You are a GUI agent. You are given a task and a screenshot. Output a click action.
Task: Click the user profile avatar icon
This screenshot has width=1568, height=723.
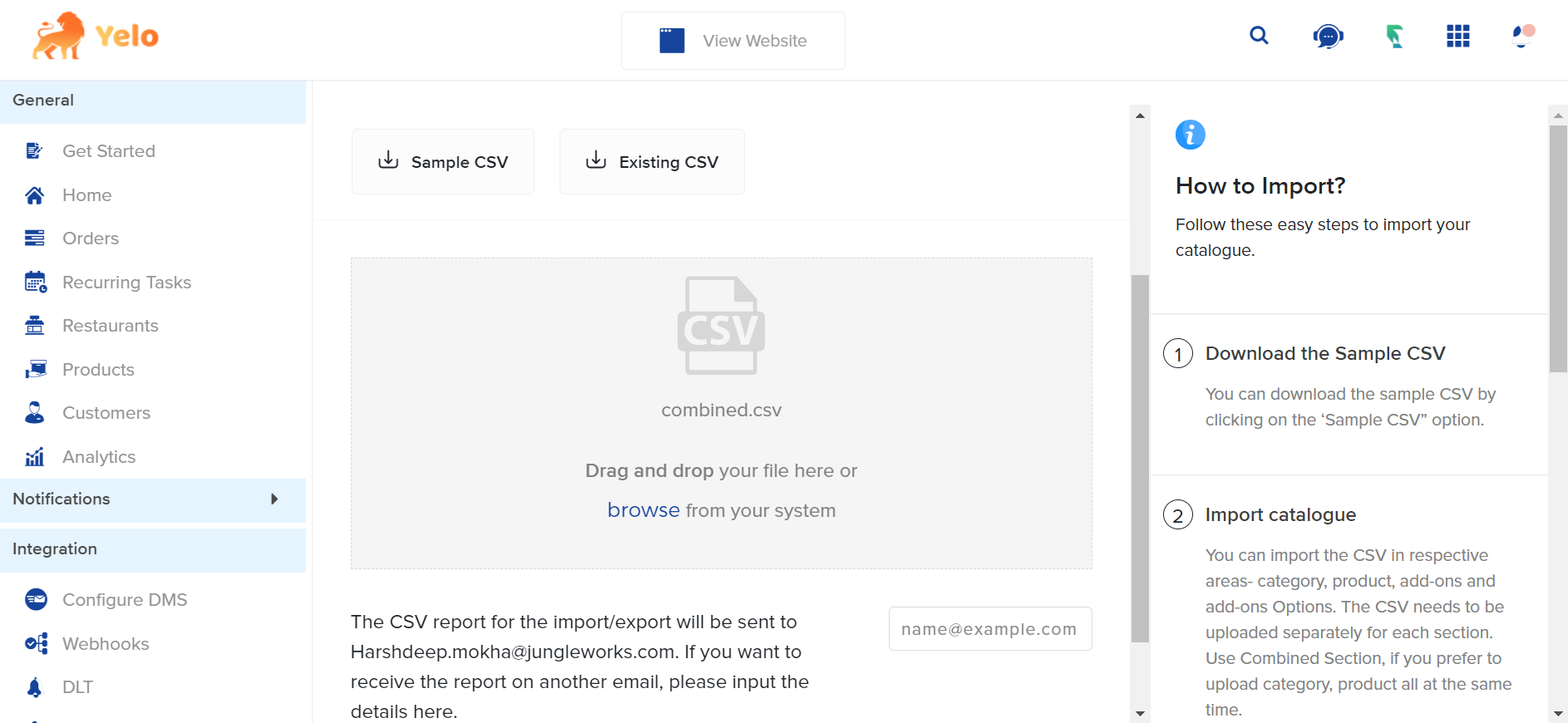pyautogui.click(x=1522, y=37)
